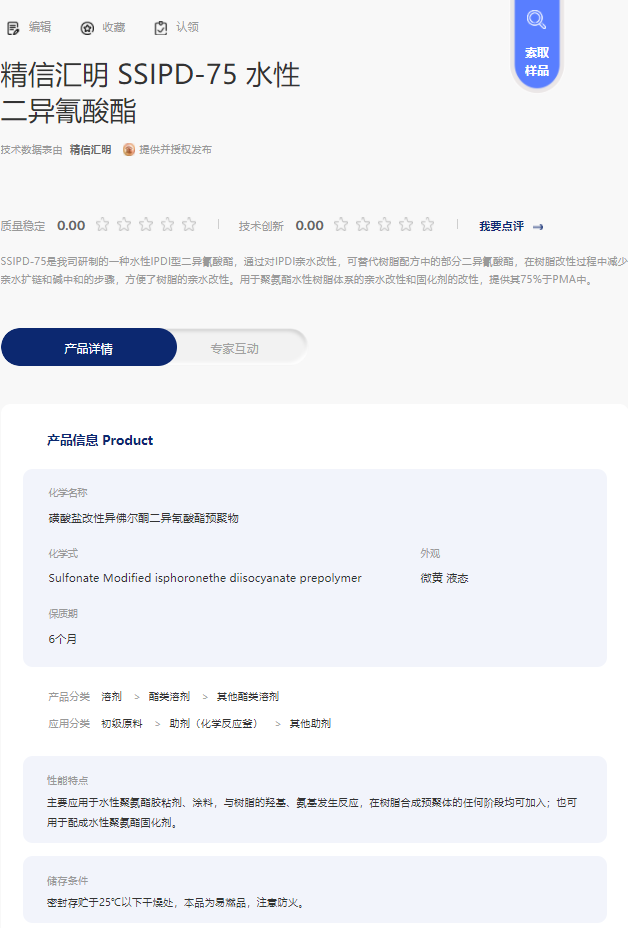Click the 外观 field label
The image size is (628, 928).
(430, 553)
